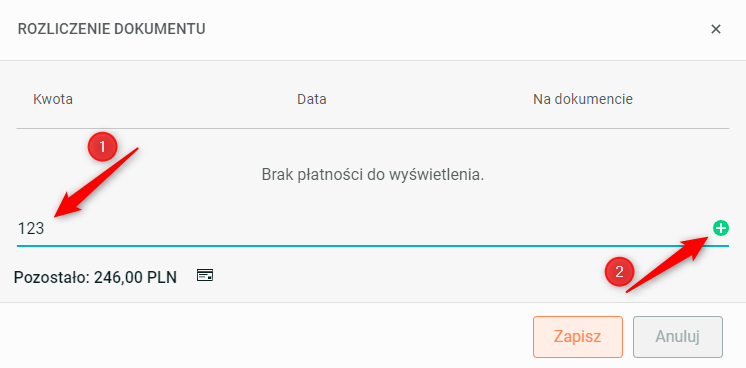Click the 246,00 PLN remaining amount
Screen dimensions: 746x368
point(136,277)
